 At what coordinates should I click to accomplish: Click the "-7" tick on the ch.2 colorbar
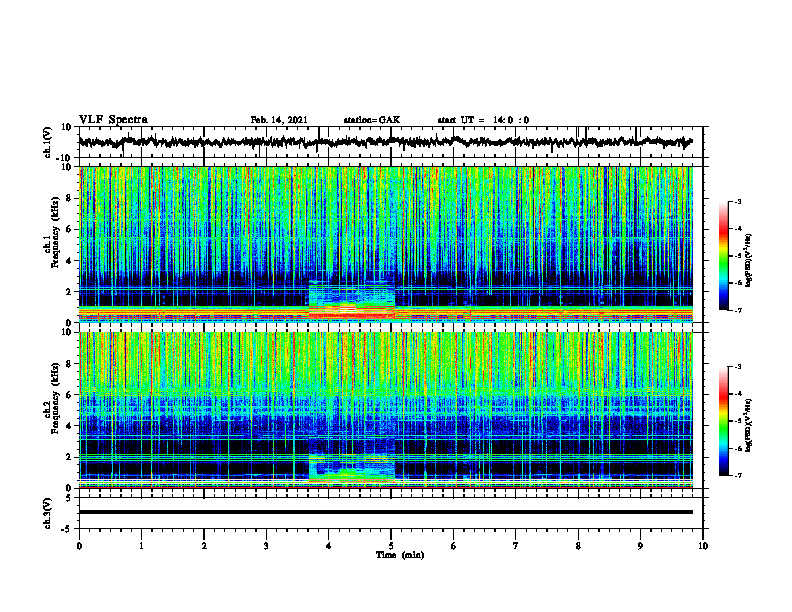tap(737, 475)
